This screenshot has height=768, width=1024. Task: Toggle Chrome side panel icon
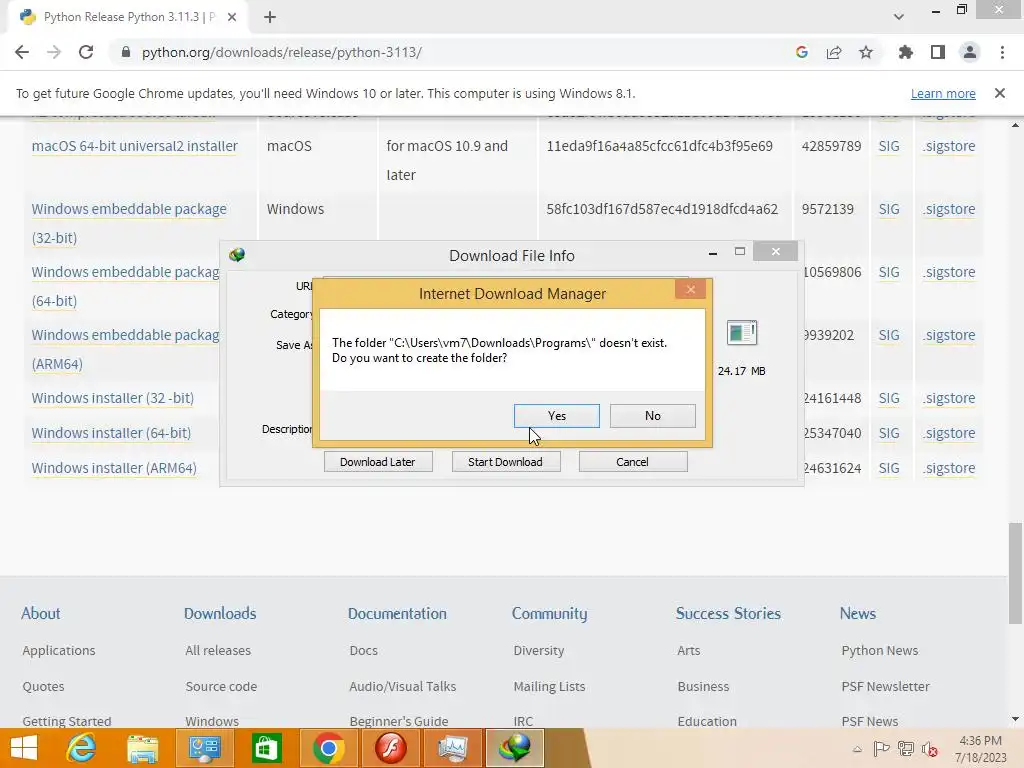(938, 52)
